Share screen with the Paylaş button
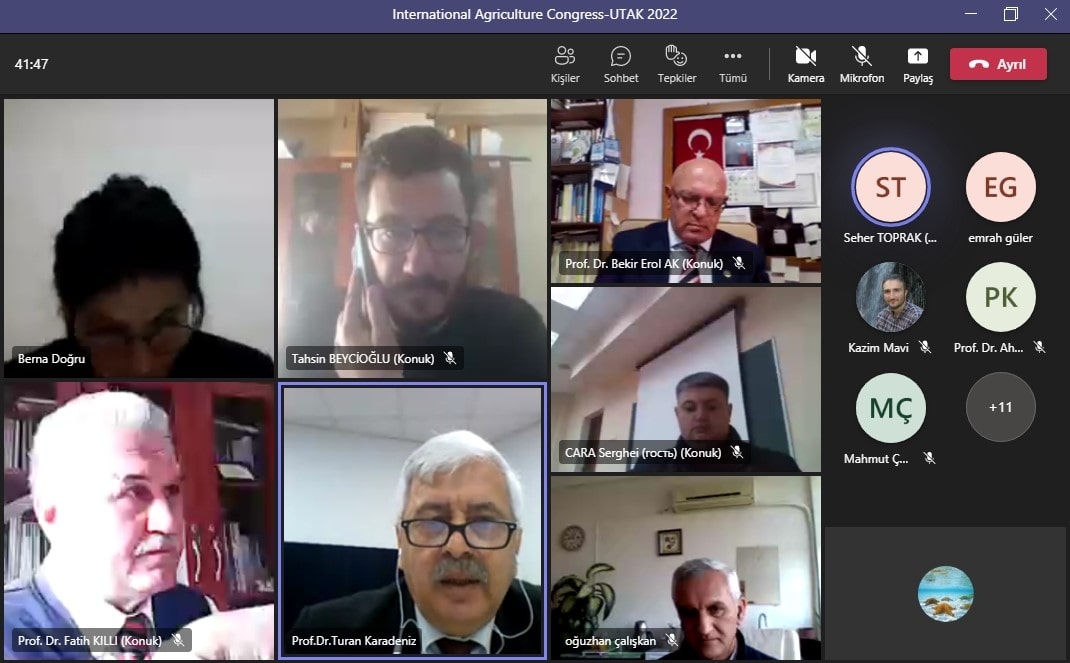Image resolution: width=1070 pixels, height=663 pixels. tap(918, 65)
